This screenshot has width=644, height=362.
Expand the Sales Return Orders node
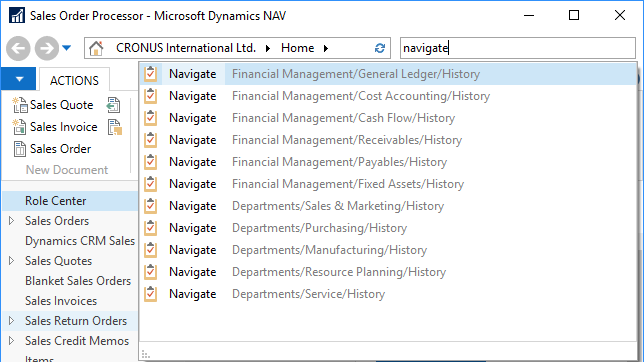tap(12, 321)
